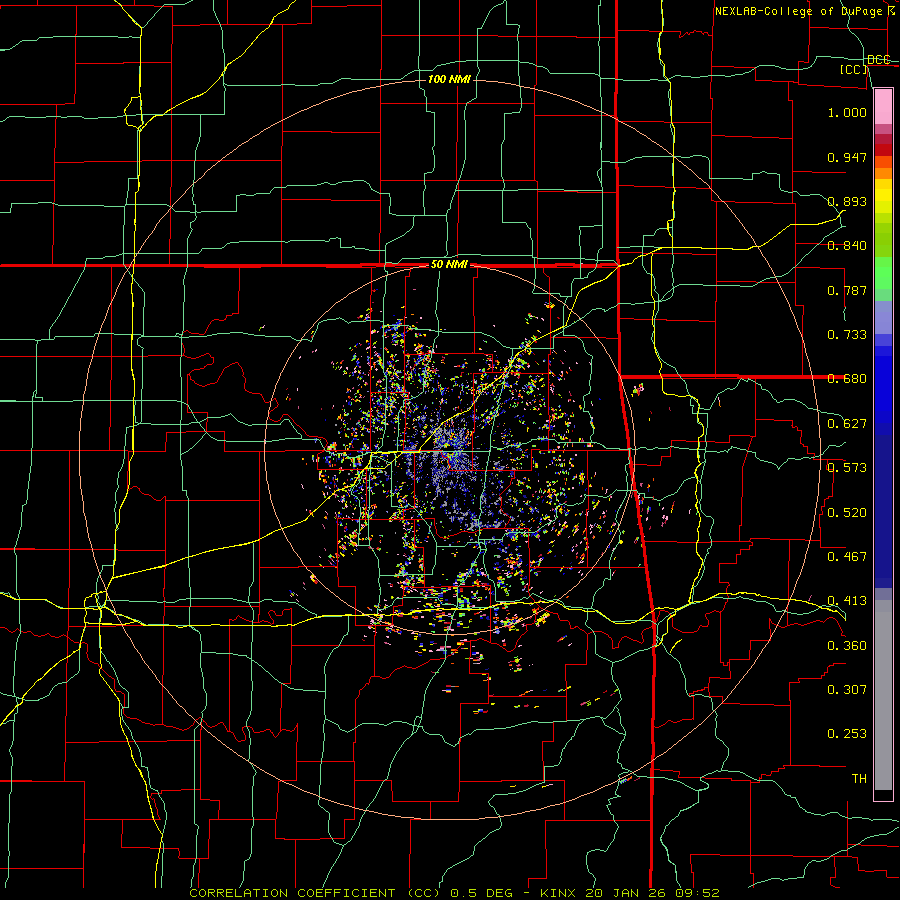Image resolution: width=900 pixels, height=900 pixels.
Task: Click the 0.787 value on the color scale
Action: point(847,290)
